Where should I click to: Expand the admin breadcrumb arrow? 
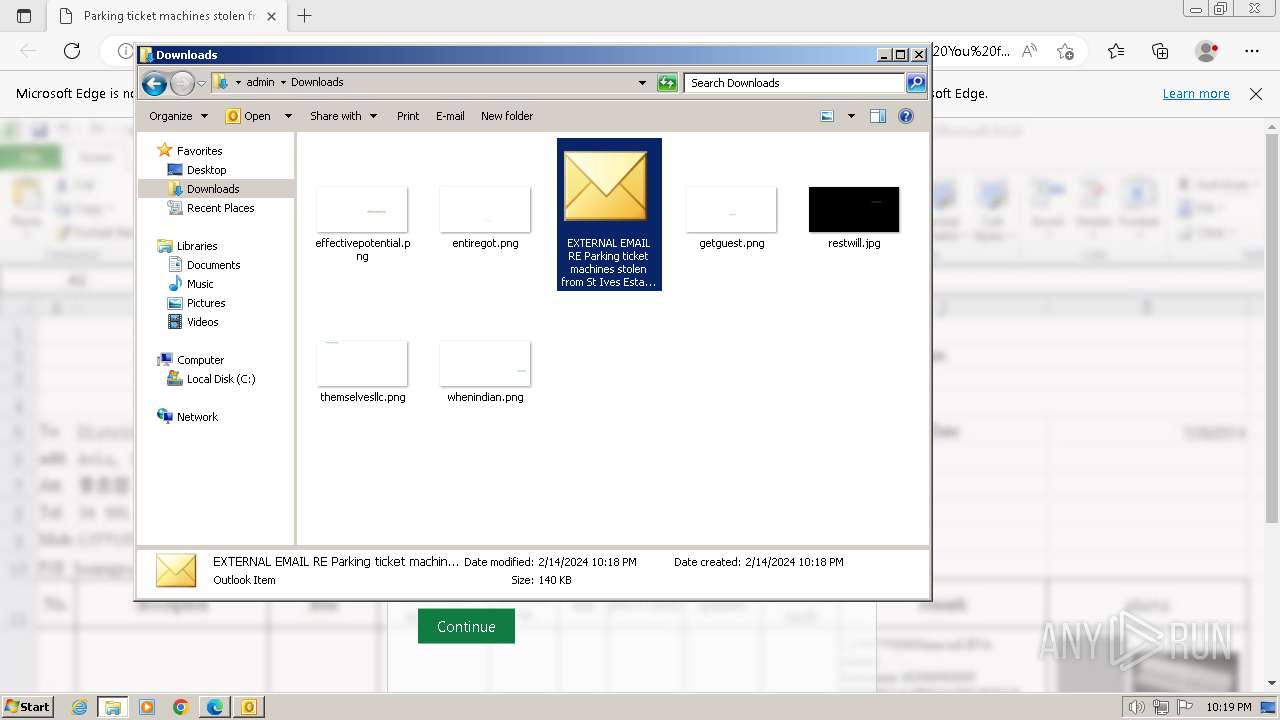pyautogui.click(x=283, y=83)
